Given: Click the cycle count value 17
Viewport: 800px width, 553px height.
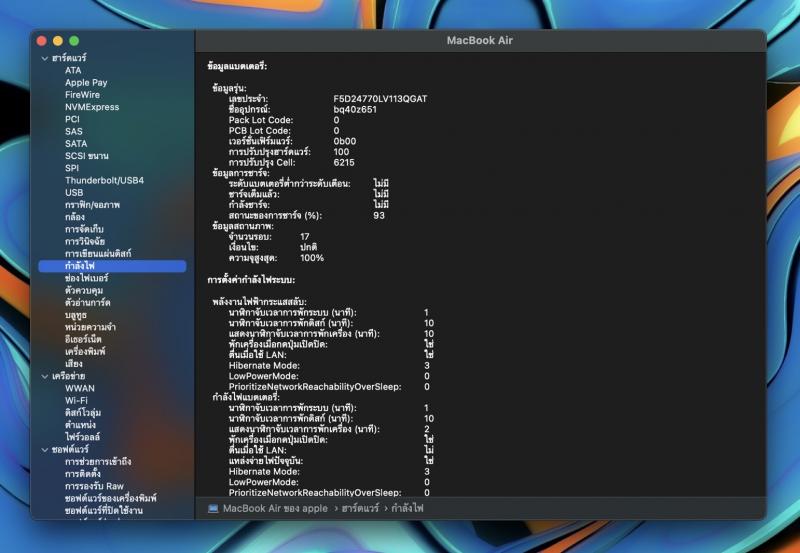Looking at the screenshot, I should tap(305, 237).
